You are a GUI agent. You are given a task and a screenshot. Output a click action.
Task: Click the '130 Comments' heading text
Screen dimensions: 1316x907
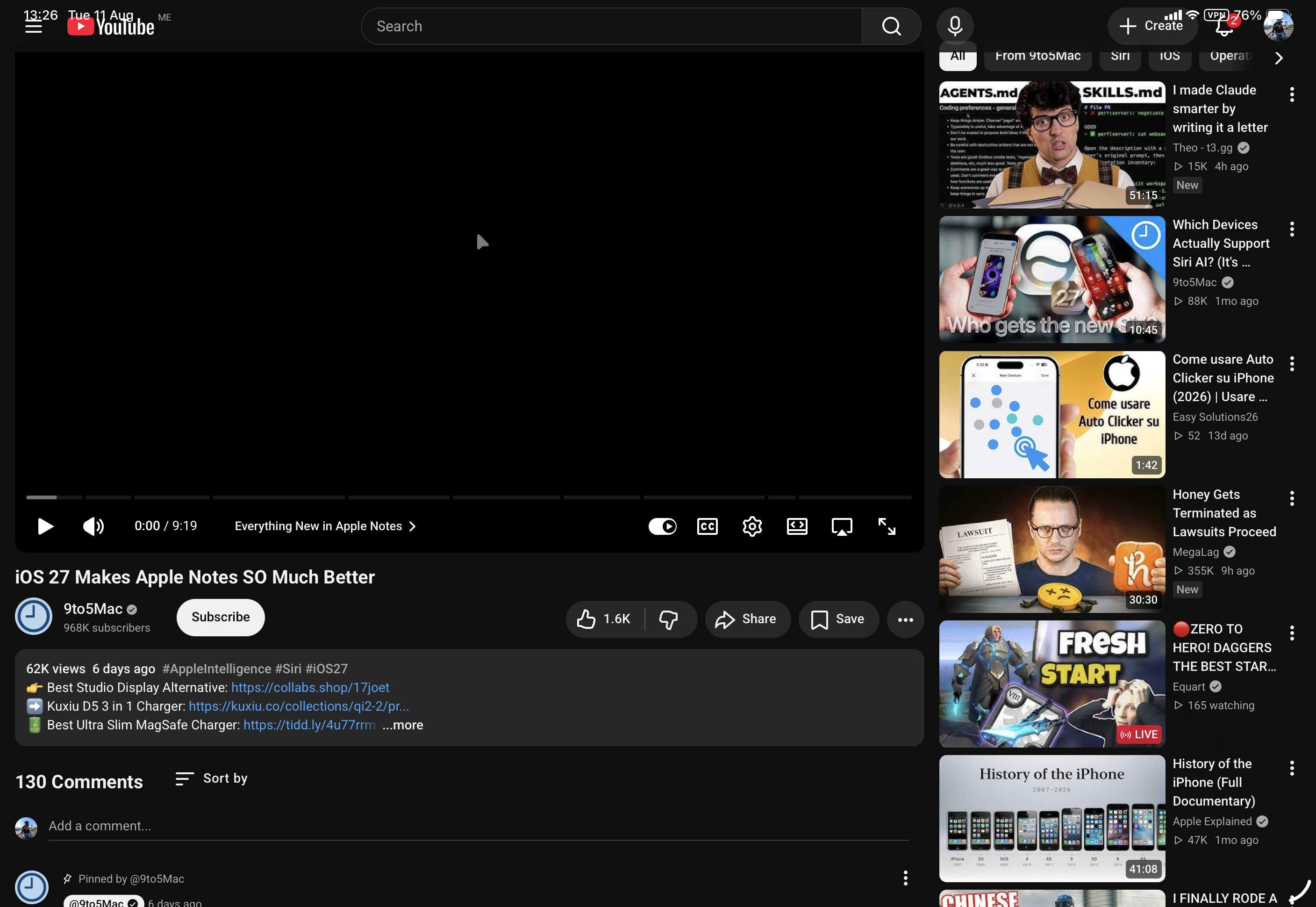pos(79,782)
